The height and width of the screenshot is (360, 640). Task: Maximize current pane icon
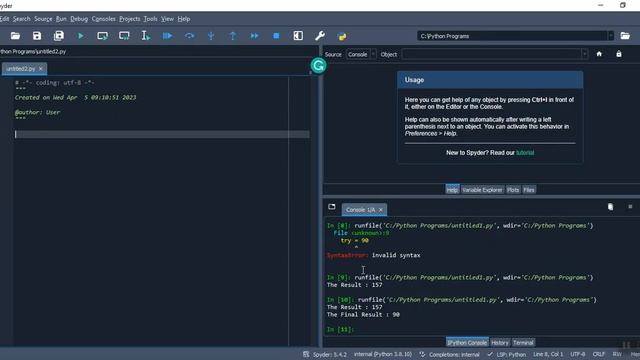tap(298, 36)
